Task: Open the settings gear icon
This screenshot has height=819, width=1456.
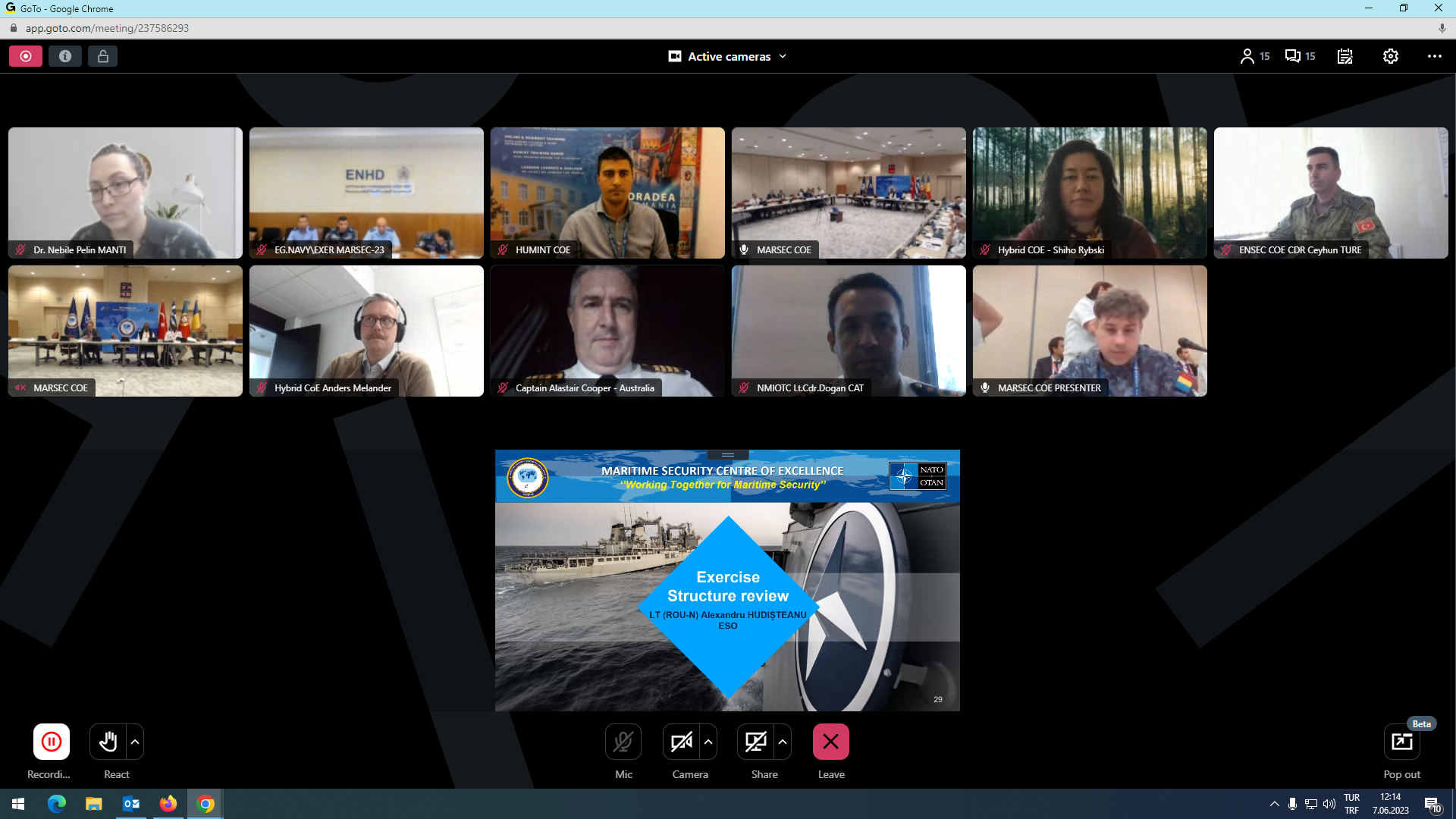Action: [x=1391, y=56]
